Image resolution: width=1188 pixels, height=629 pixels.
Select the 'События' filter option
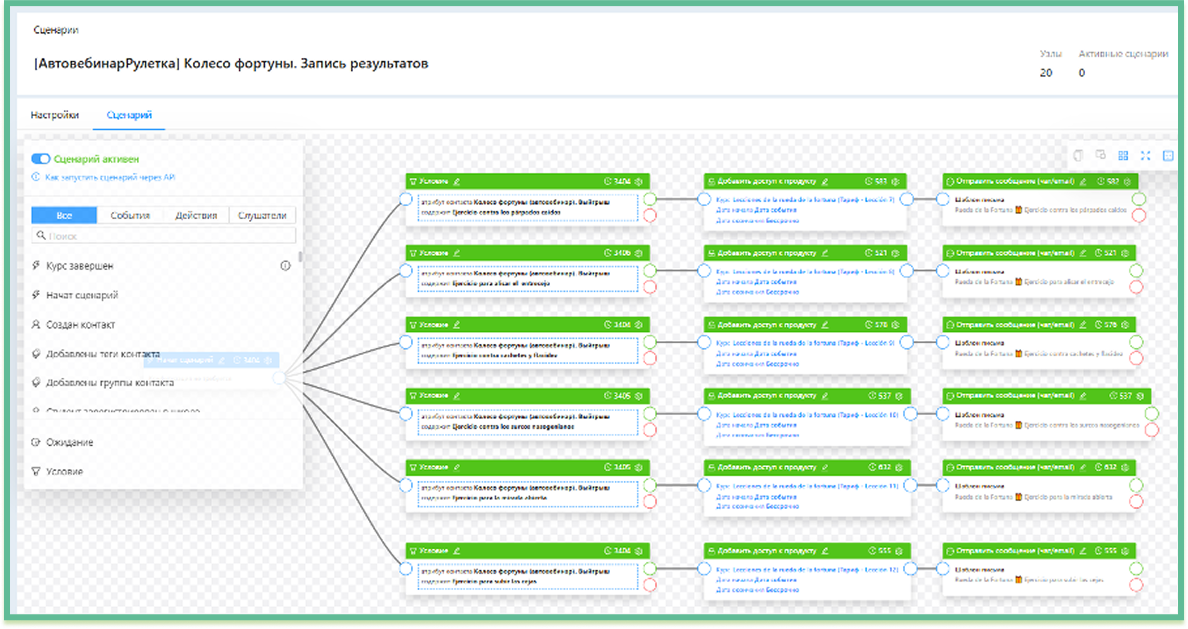tap(130, 215)
